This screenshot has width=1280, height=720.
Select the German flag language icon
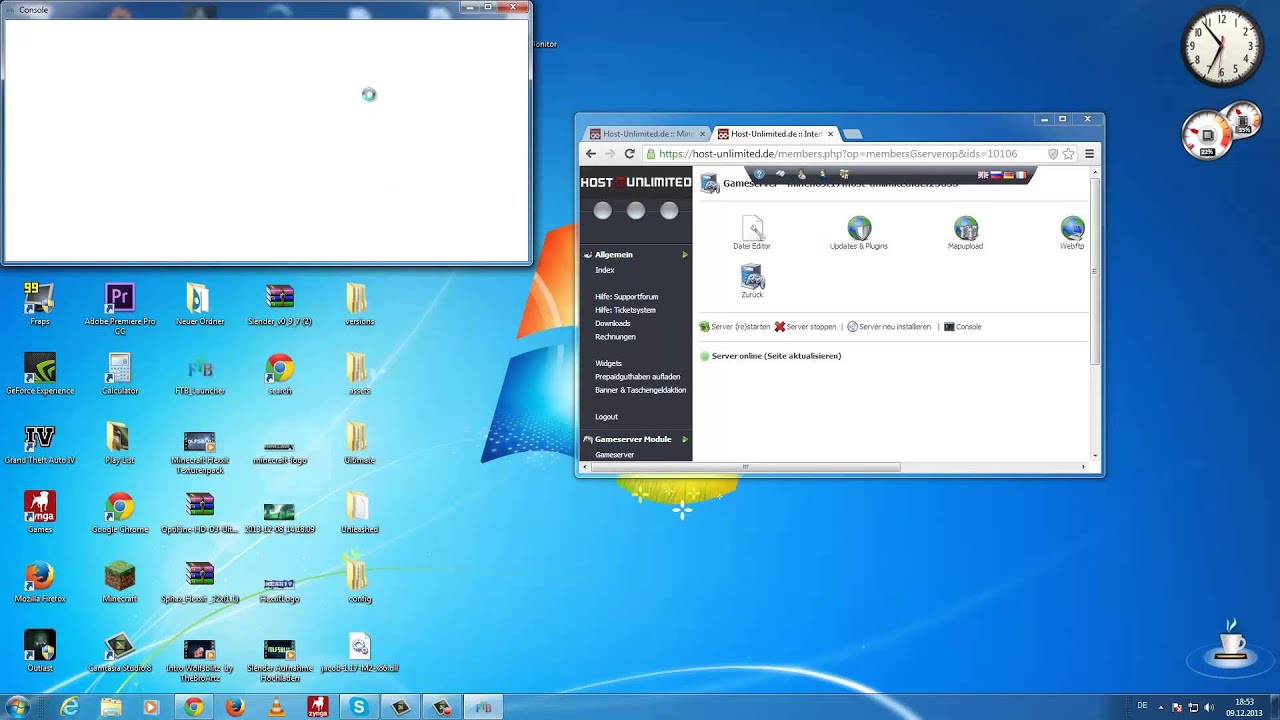point(1009,175)
